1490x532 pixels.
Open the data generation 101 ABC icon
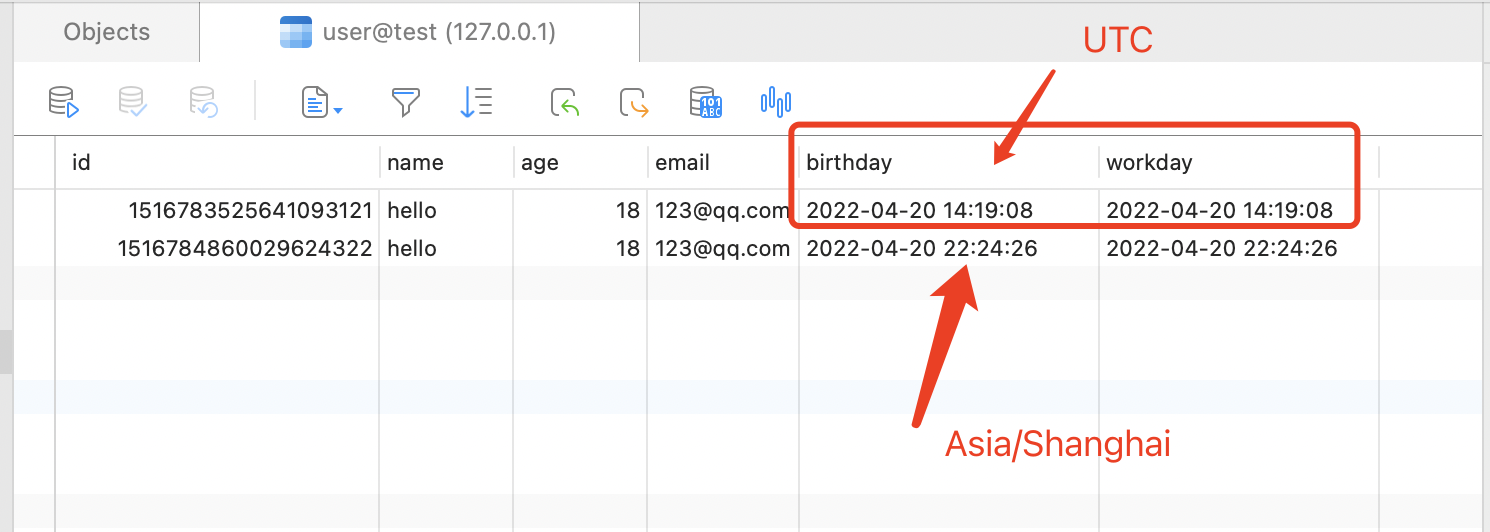pyautogui.click(x=706, y=101)
